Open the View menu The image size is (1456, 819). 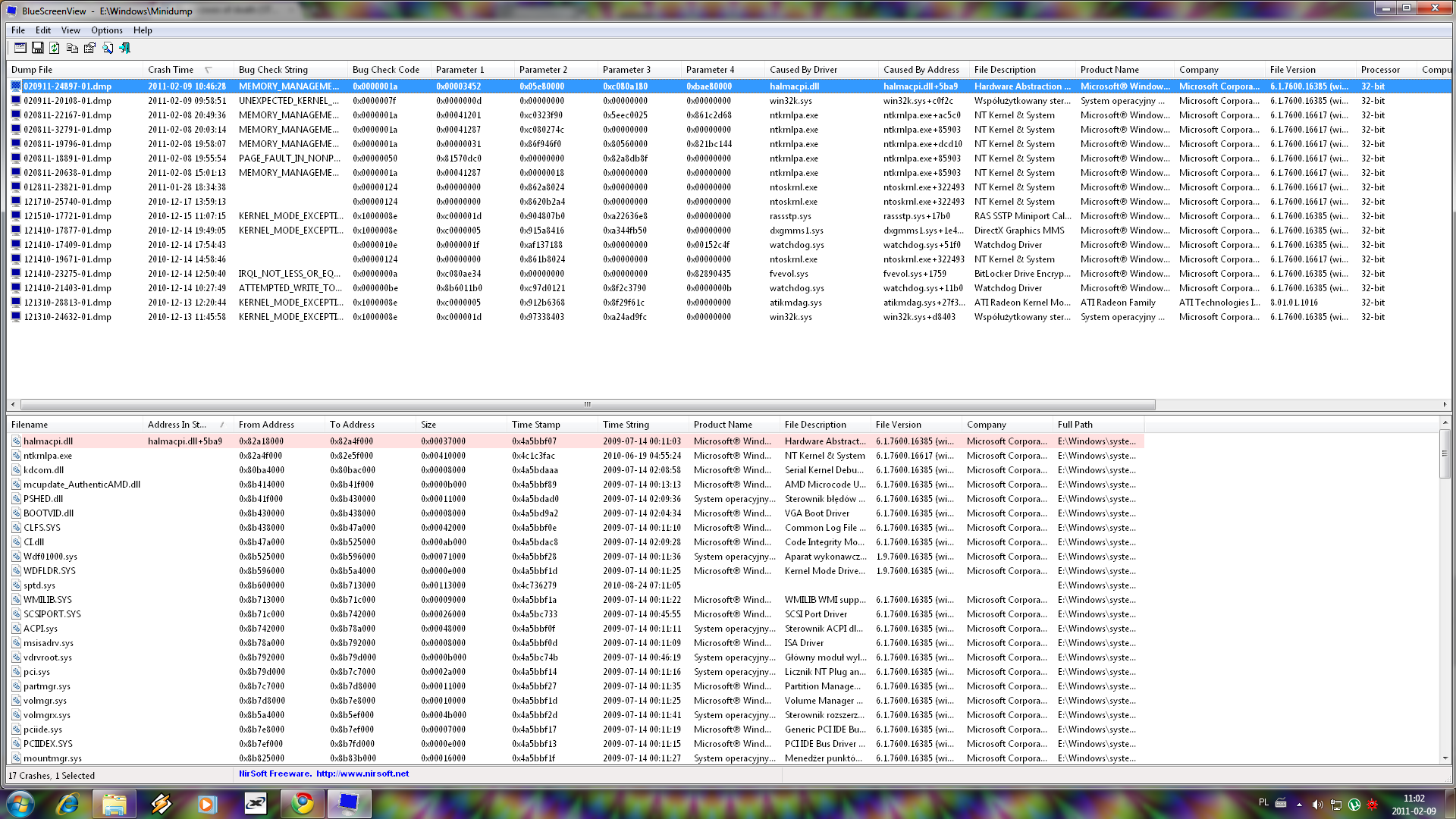[x=71, y=30]
